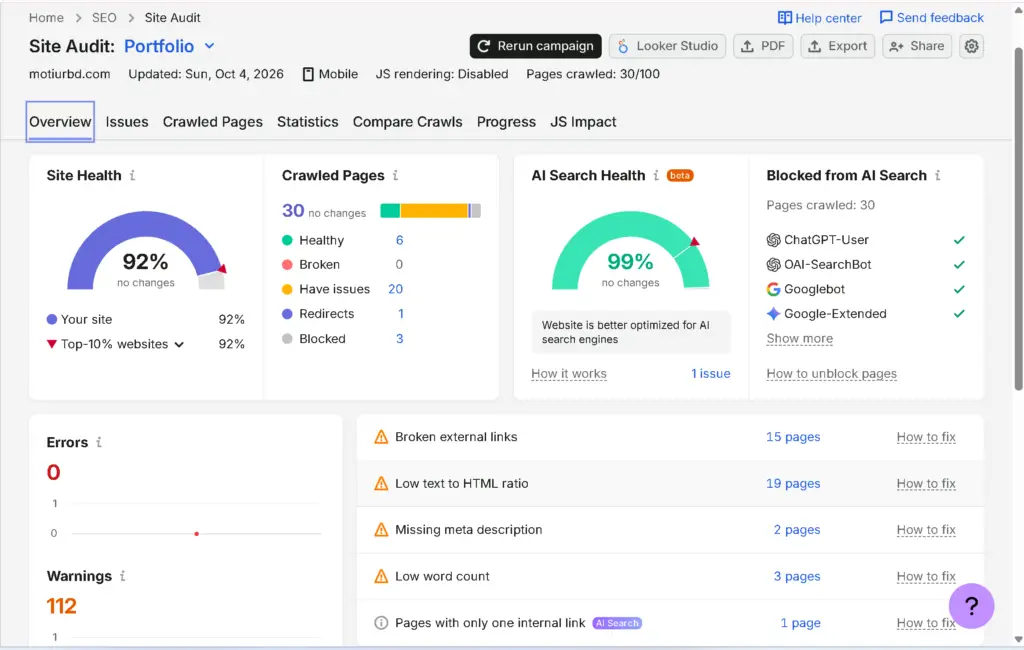Screen dimensions: 1024x650
Task: Click the ChatGPT-User bot icon
Action: click(x=773, y=240)
